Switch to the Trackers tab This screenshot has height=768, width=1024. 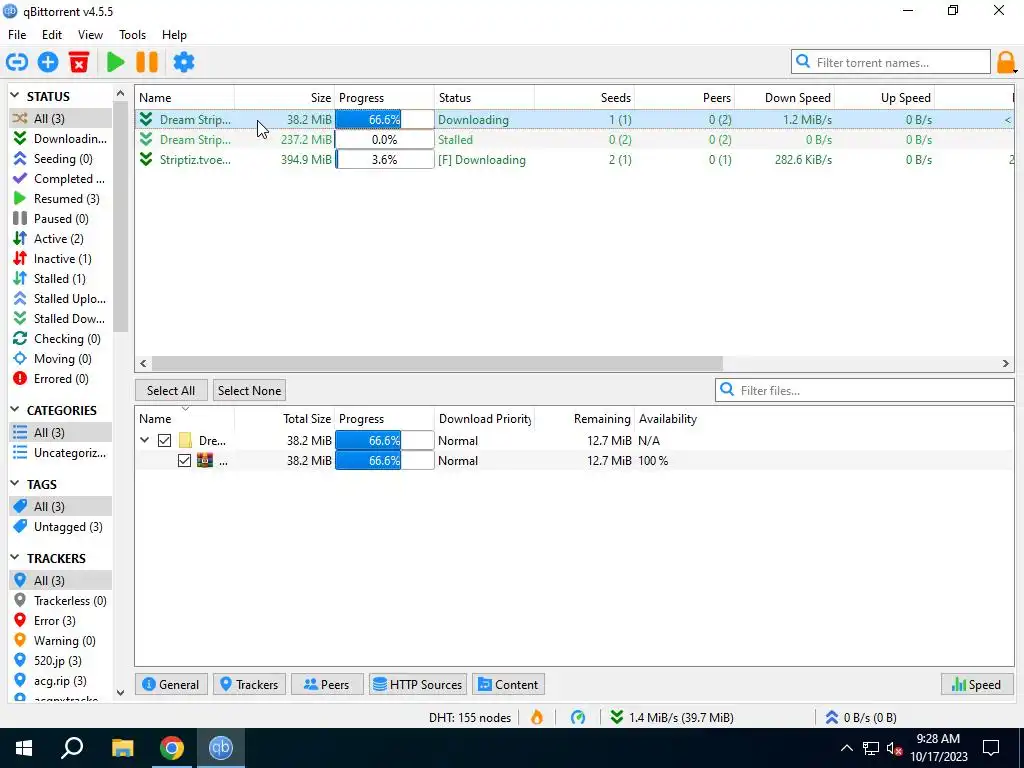point(249,684)
